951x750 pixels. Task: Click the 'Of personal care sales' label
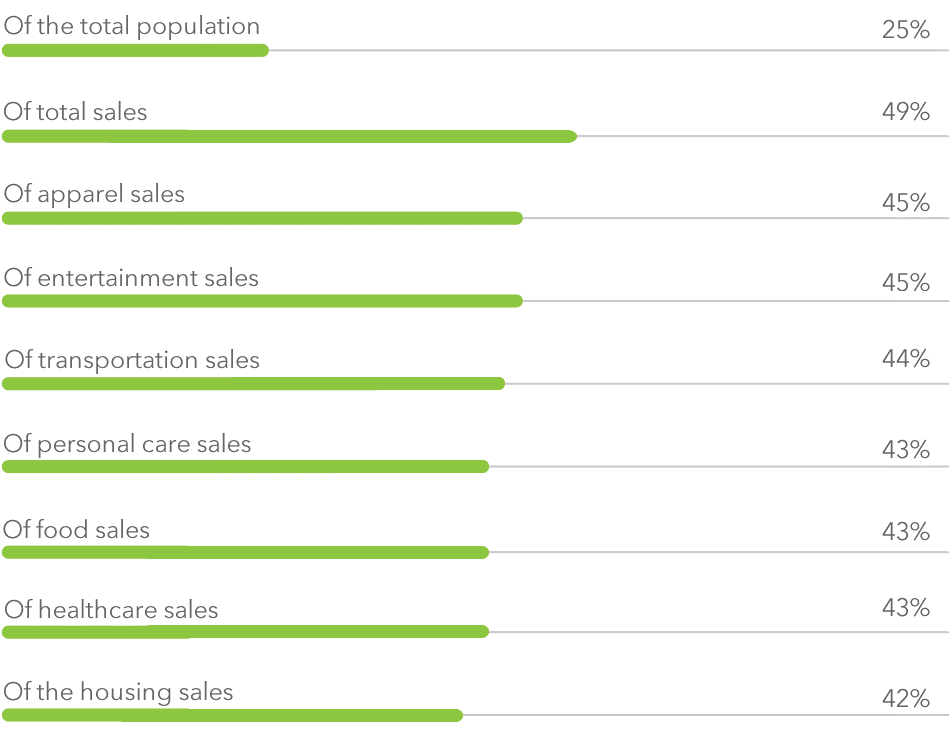tap(127, 444)
